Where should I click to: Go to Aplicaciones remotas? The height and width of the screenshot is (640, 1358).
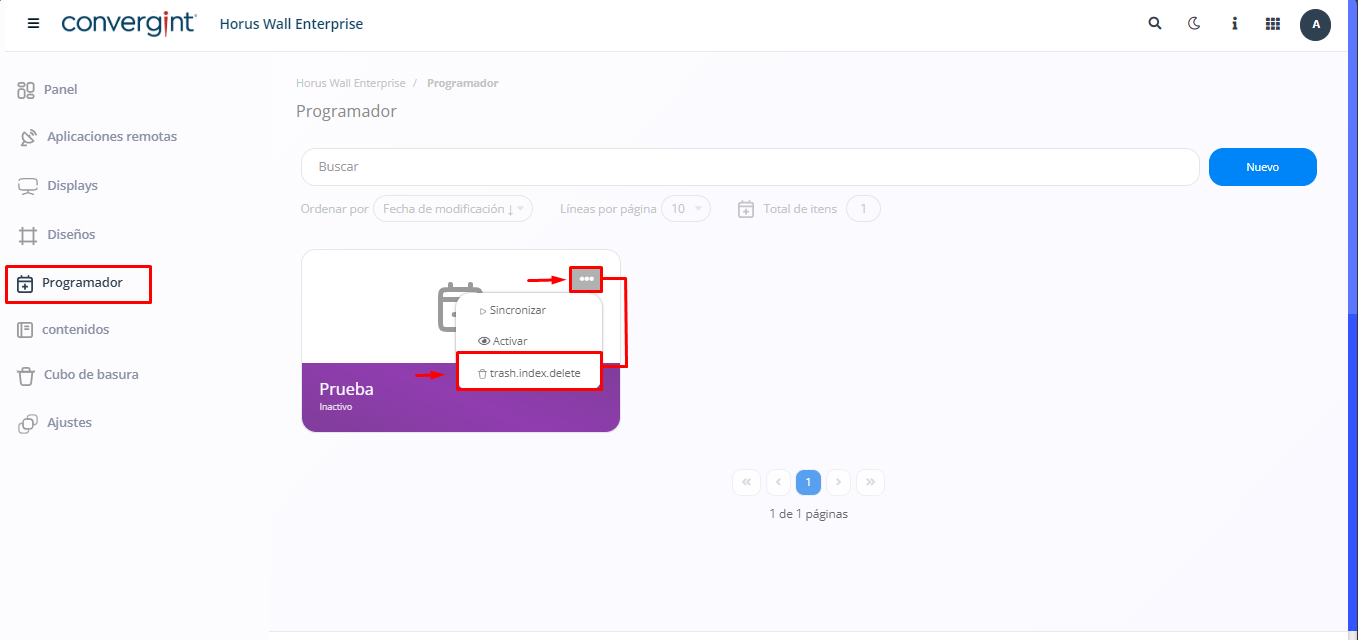tap(111, 137)
